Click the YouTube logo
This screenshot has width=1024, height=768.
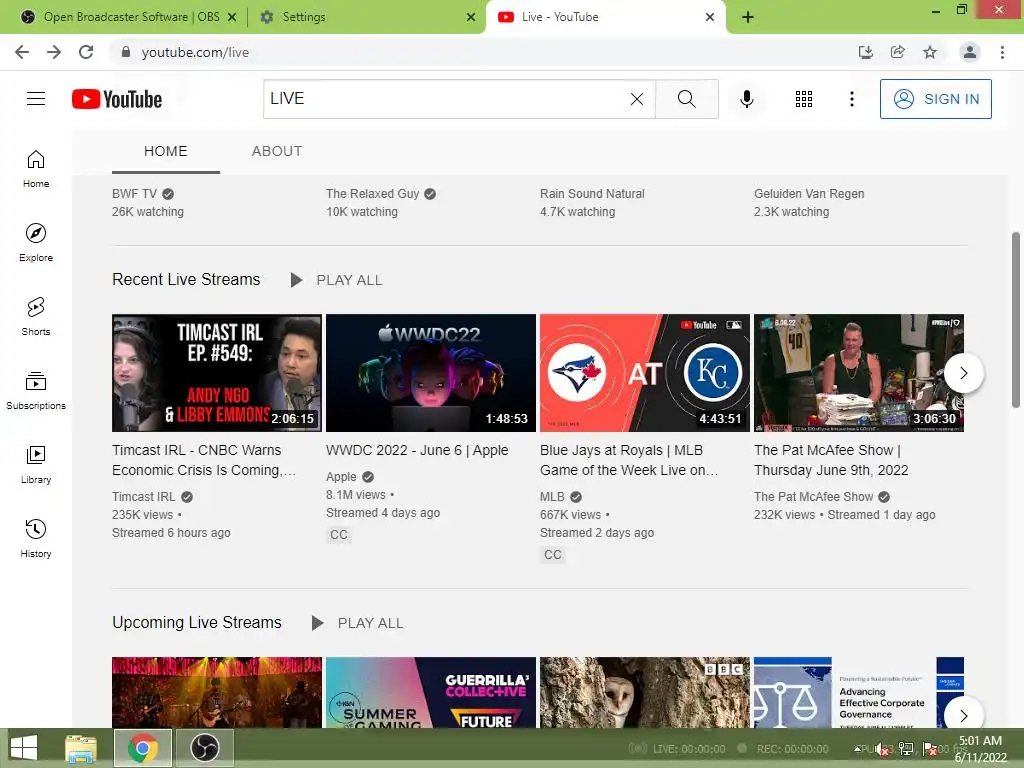(x=117, y=99)
